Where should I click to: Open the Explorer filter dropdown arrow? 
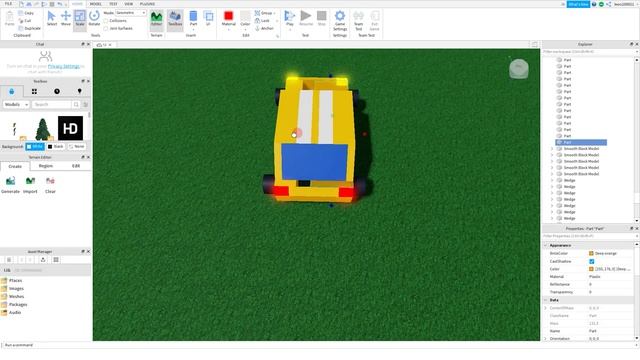click(x=637, y=52)
